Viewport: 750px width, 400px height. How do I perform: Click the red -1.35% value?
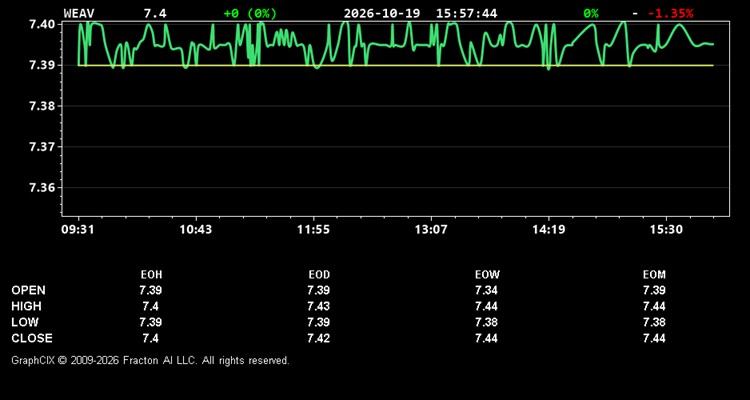pyautogui.click(x=670, y=13)
